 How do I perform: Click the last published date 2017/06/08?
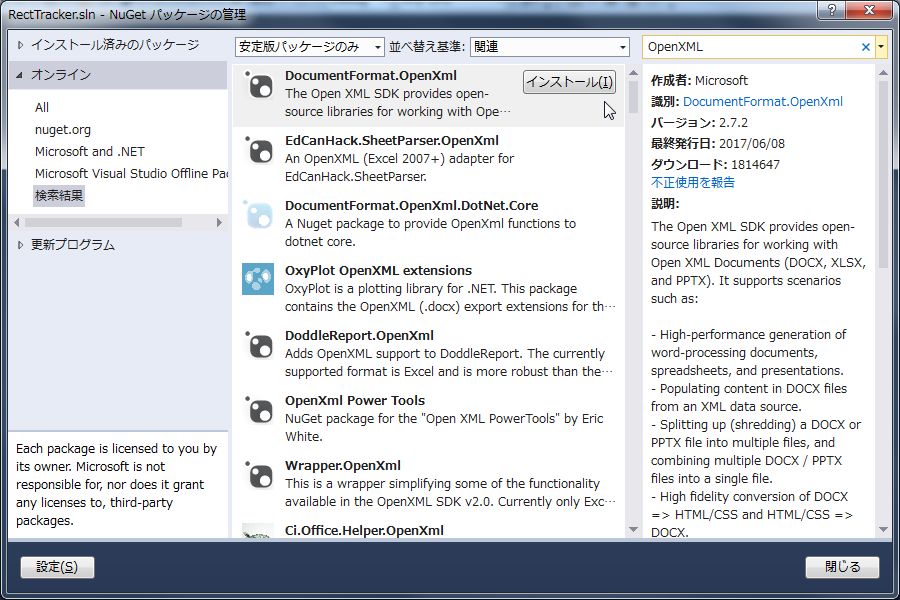751,144
